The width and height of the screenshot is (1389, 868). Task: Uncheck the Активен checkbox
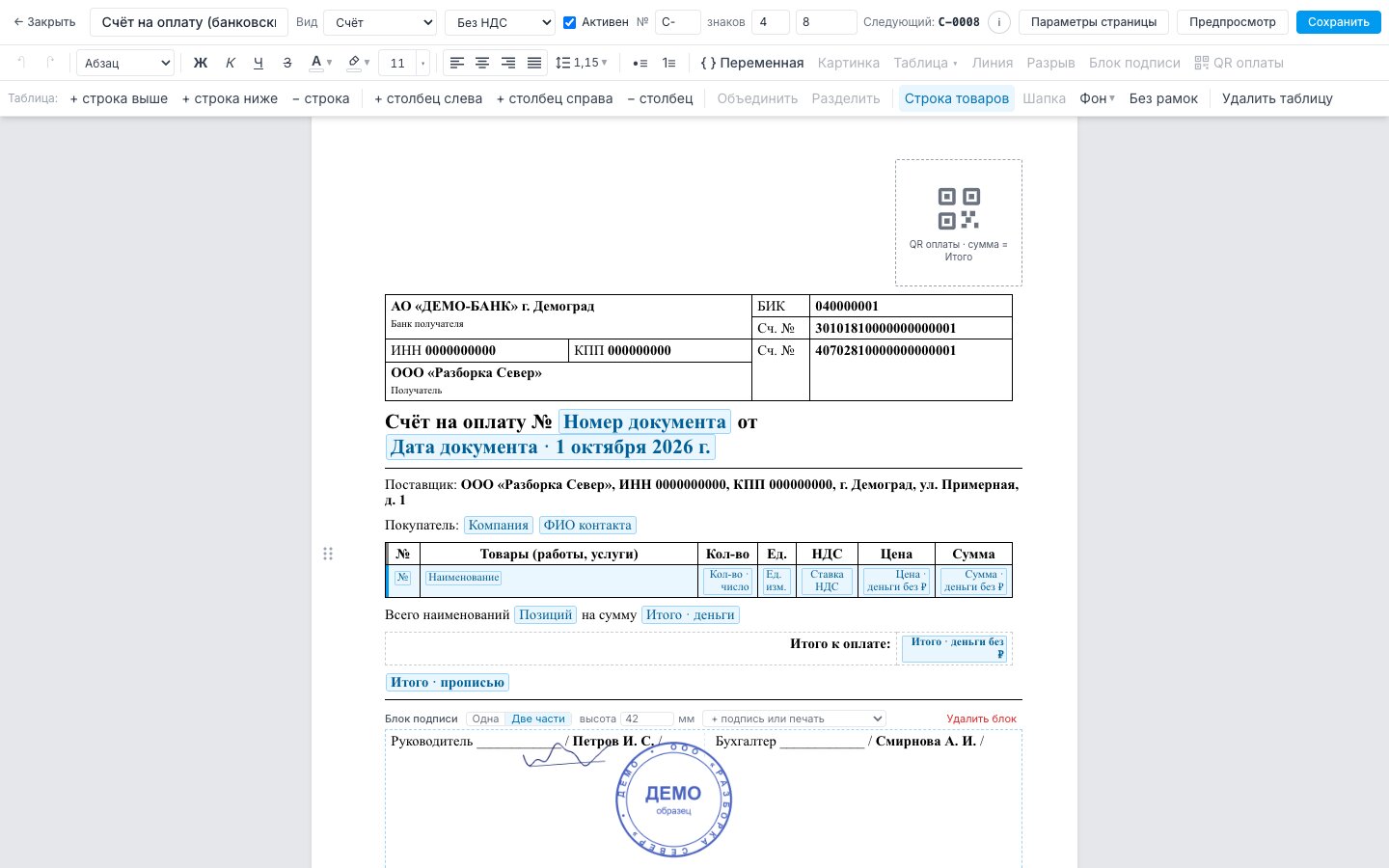[x=569, y=22]
